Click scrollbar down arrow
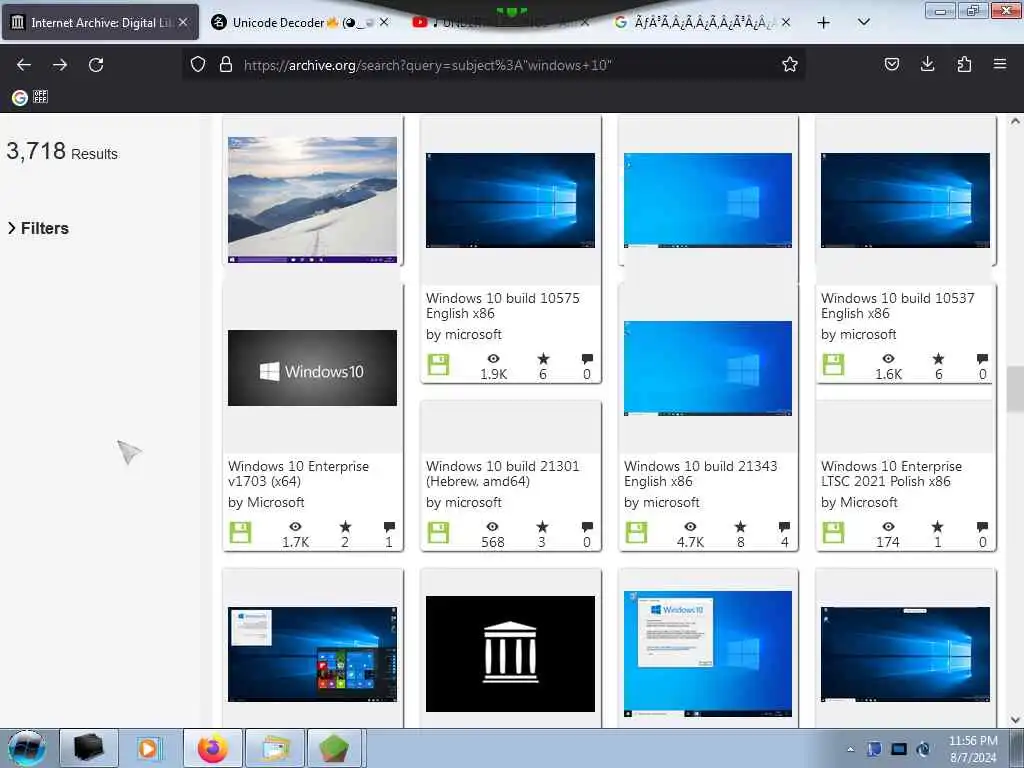1024x768 pixels. tap(1015, 720)
